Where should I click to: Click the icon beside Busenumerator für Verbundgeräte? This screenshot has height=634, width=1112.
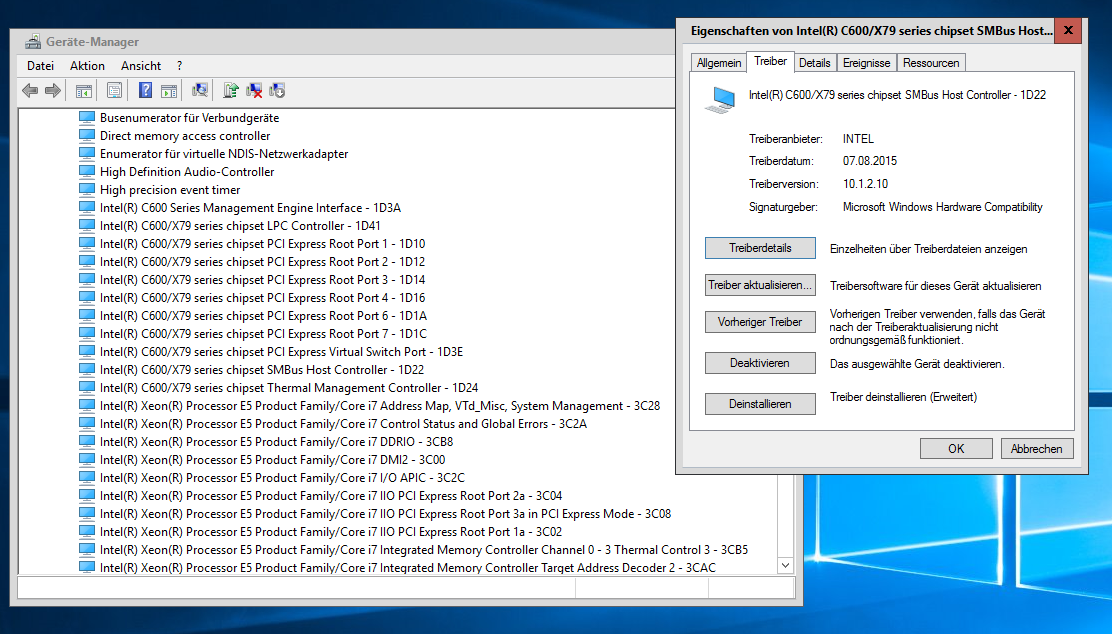click(x=87, y=117)
